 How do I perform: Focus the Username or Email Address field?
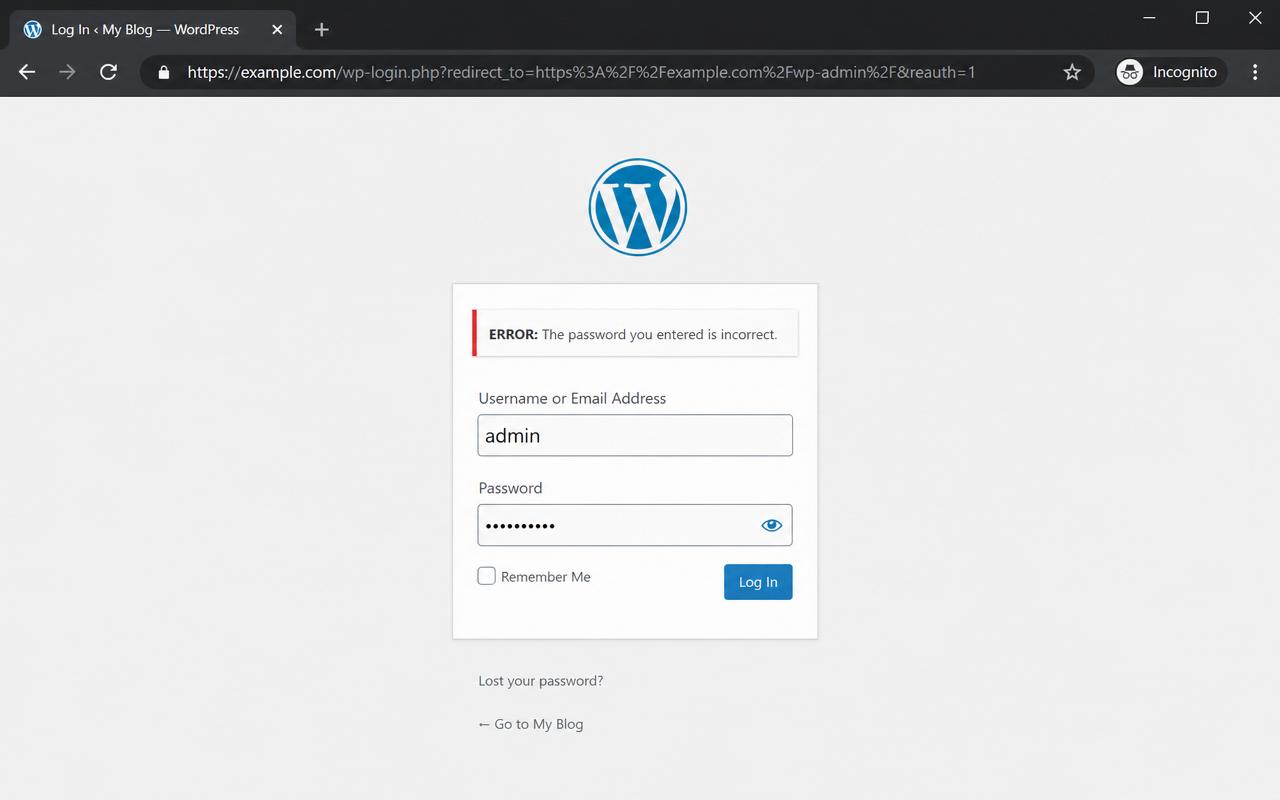[635, 436]
